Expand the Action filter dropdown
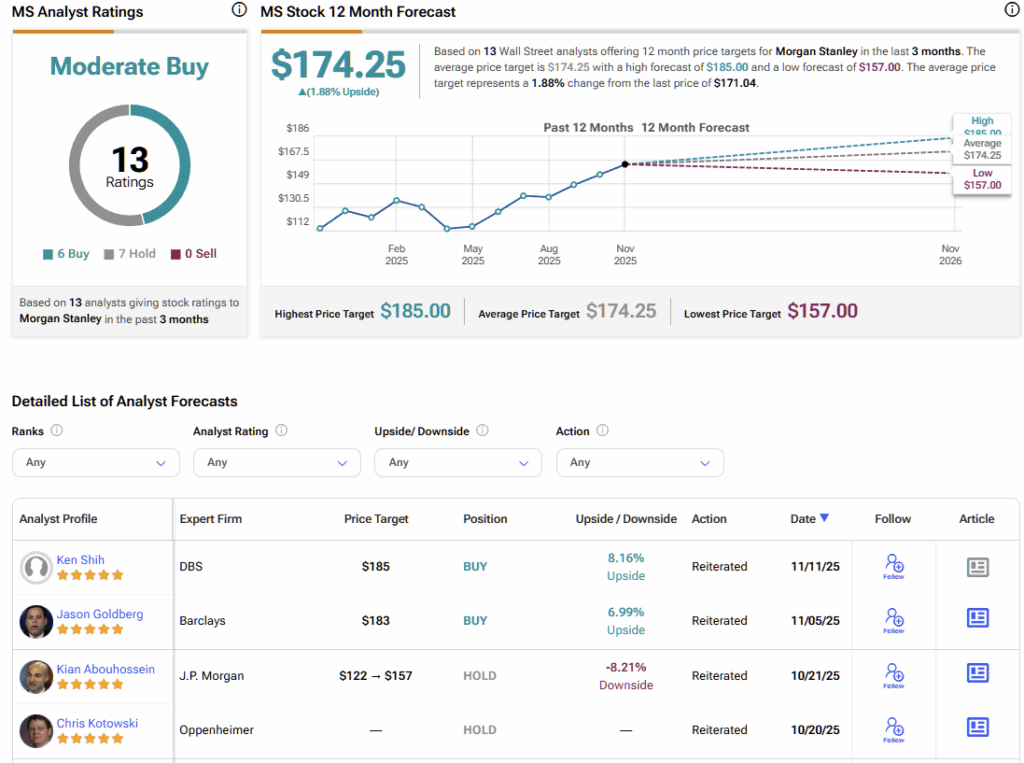The height and width of the screenshot is (763, 1024). (x=639, y=463)
